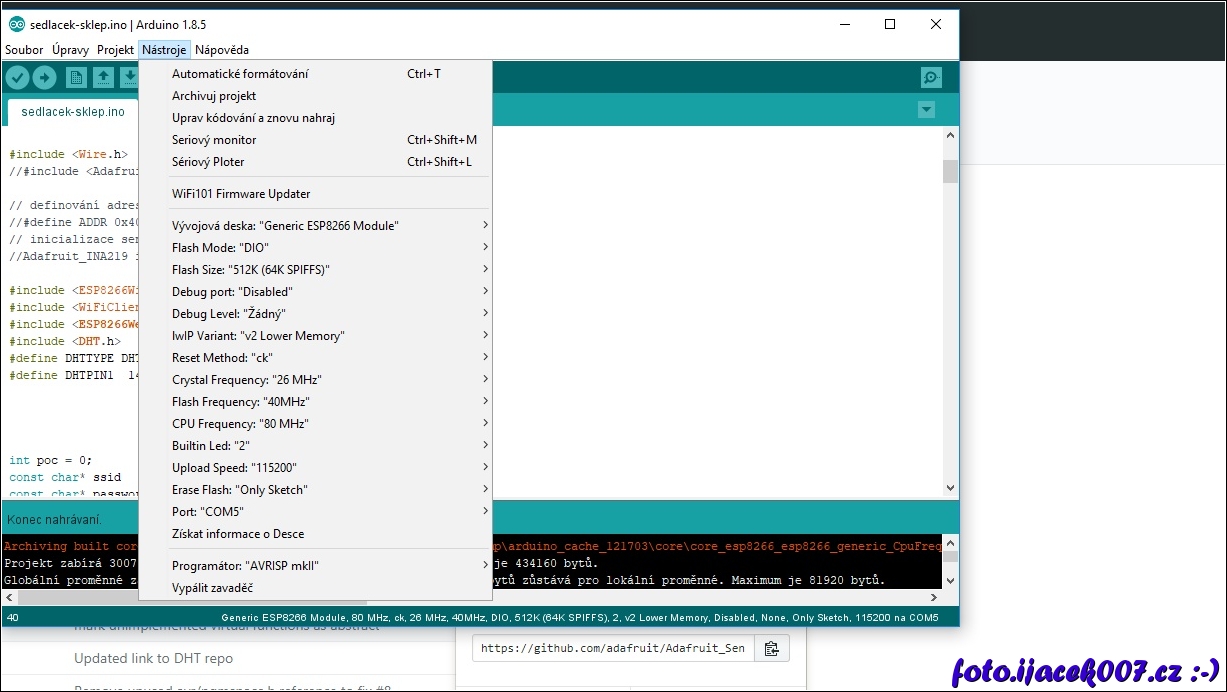
Task: Open the Soubor menu
Action: [x=24, y=50]
